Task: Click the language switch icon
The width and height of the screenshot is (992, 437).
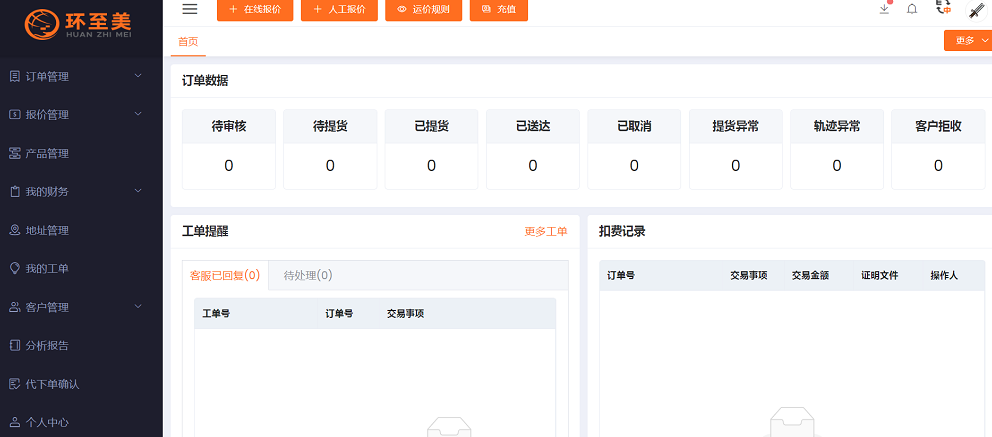Action: click(943, 8)
